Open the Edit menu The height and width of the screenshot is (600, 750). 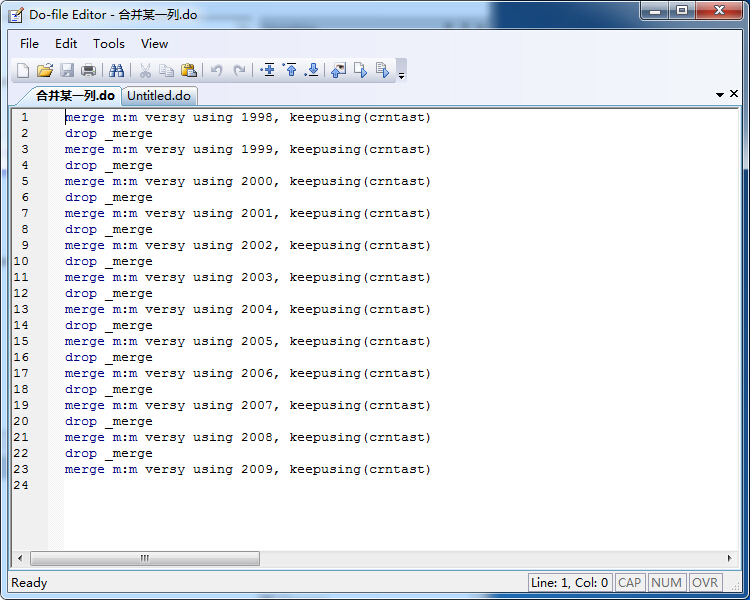[66, 44]
